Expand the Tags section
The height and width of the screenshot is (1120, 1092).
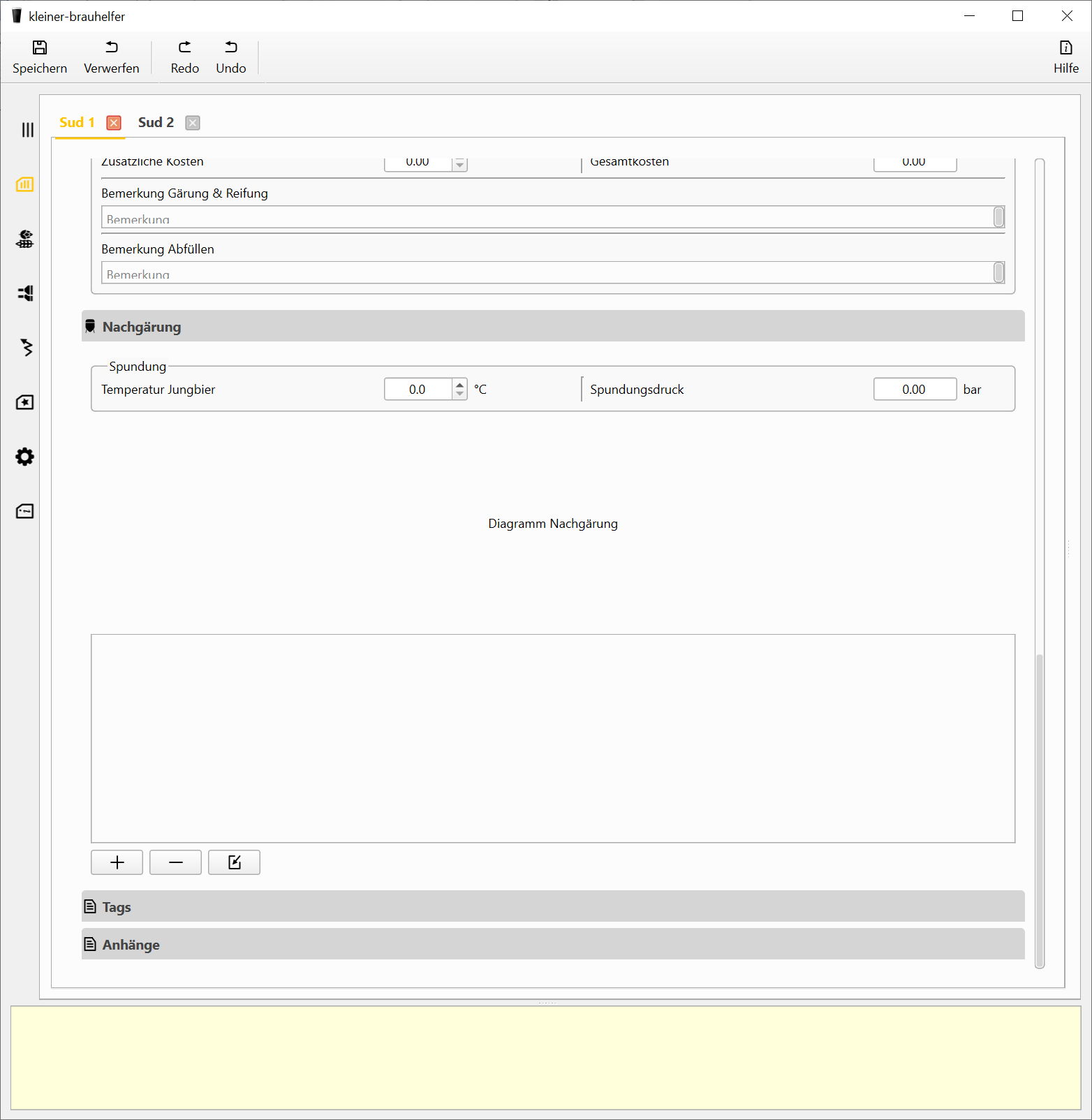tap(552, 906)
